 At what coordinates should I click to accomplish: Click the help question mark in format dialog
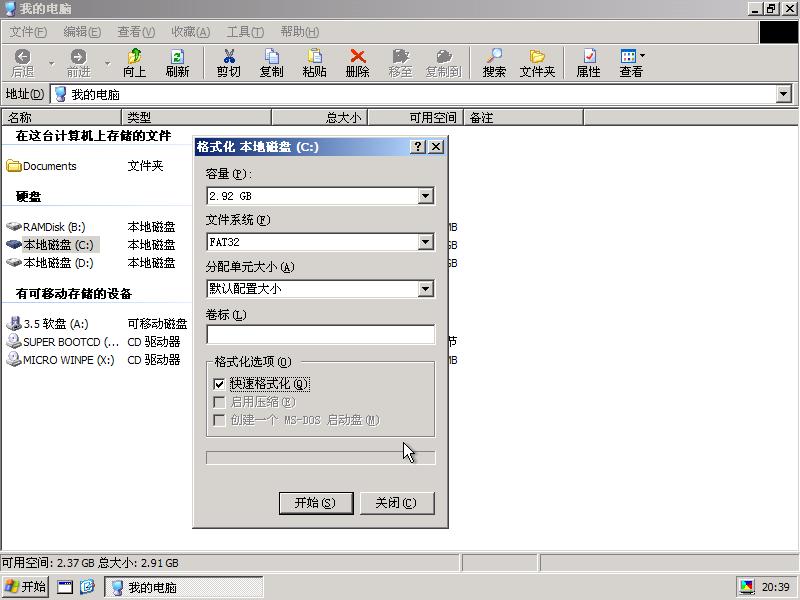[x=417, y=147]
